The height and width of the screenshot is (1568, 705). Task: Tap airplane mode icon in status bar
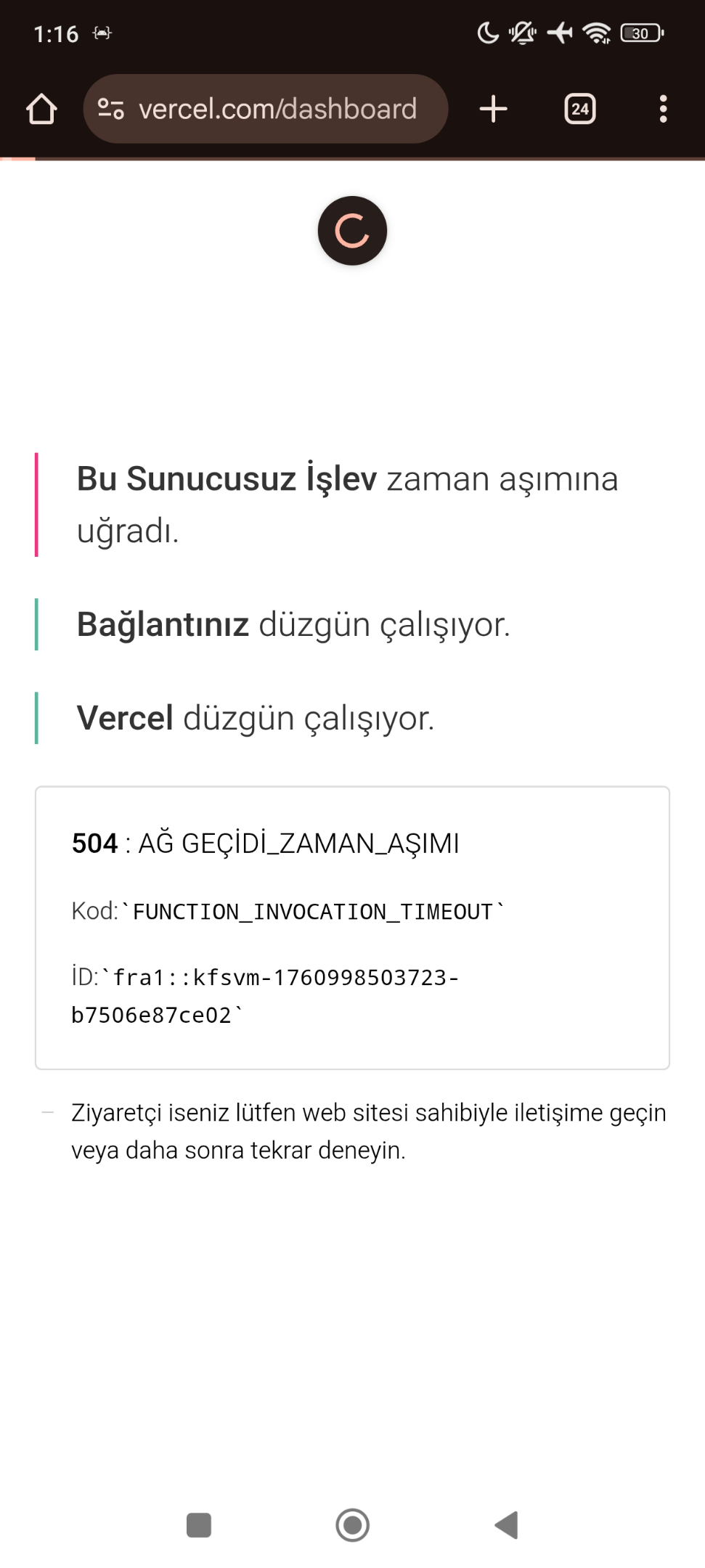coord(560,33)
